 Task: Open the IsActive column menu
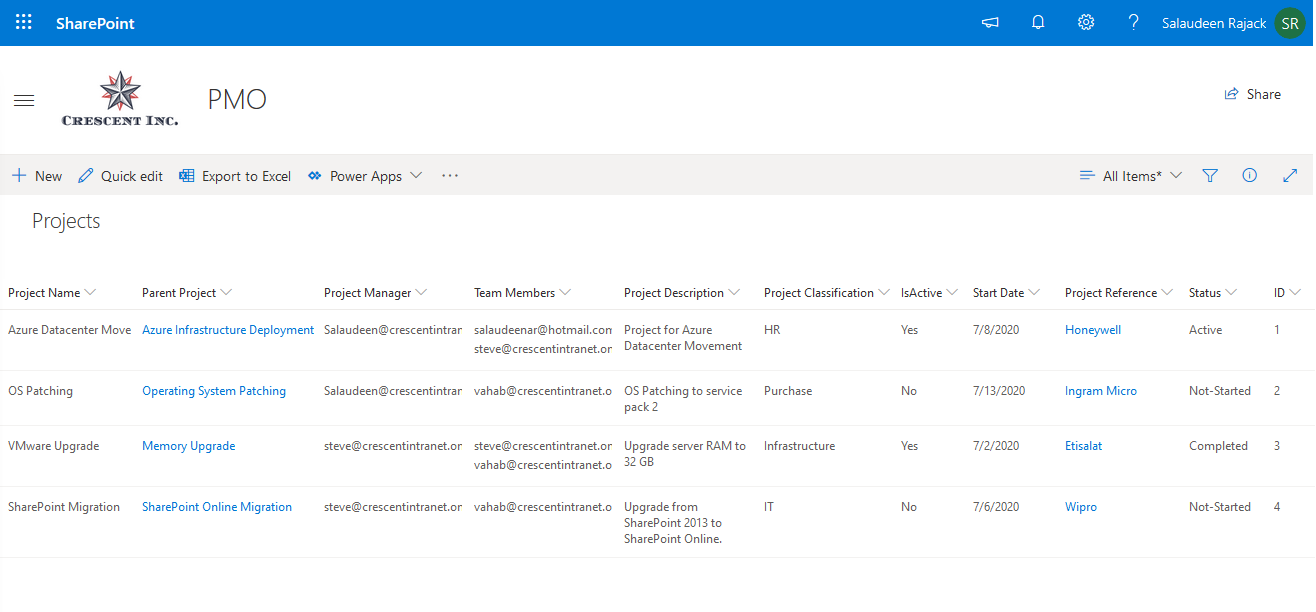pyautogui.click(x=930, y=293)
